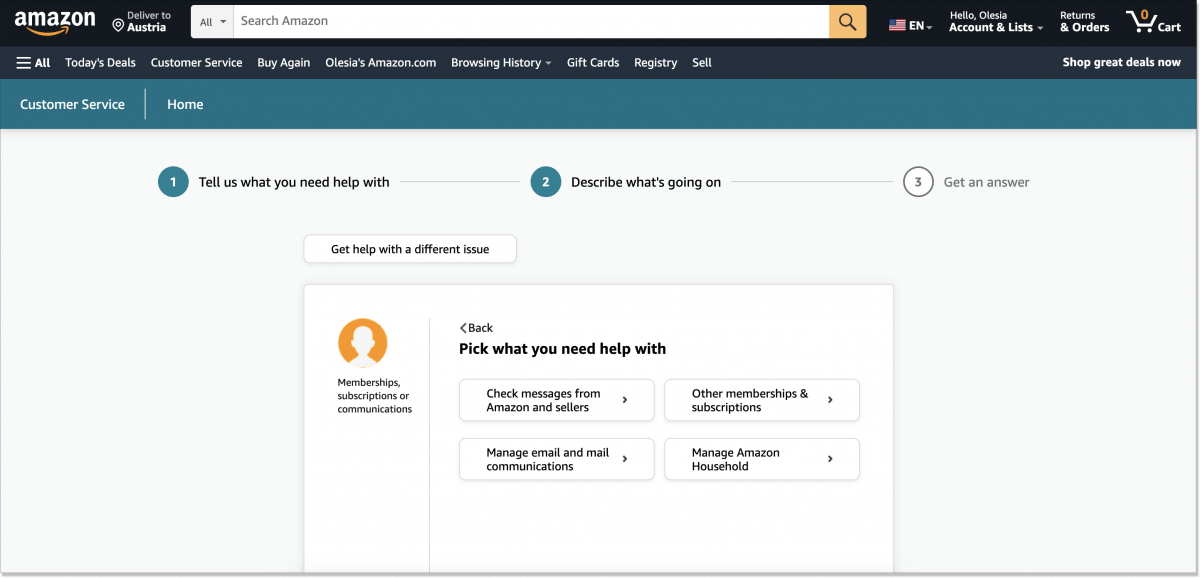Expand the All search category dropdown
Viewport: 1200px width, 578px height.
212,21
